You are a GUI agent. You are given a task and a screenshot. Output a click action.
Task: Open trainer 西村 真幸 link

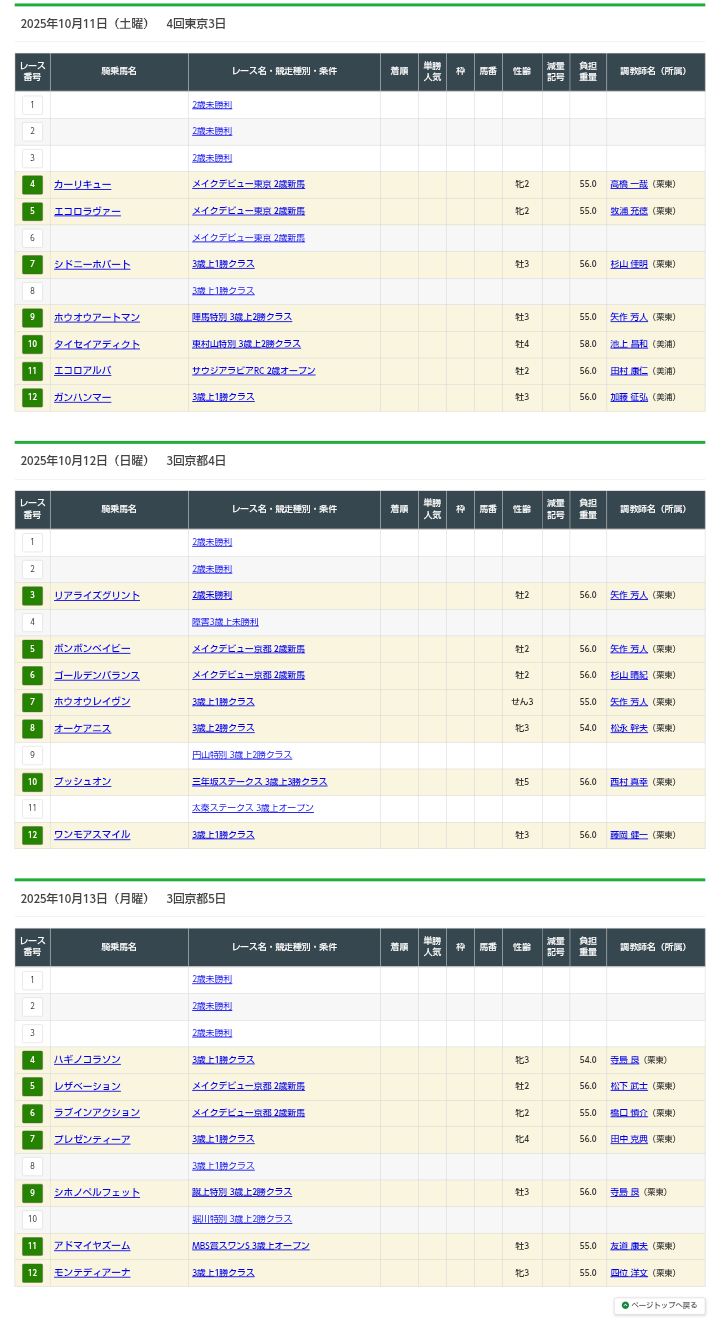[629, 781]
